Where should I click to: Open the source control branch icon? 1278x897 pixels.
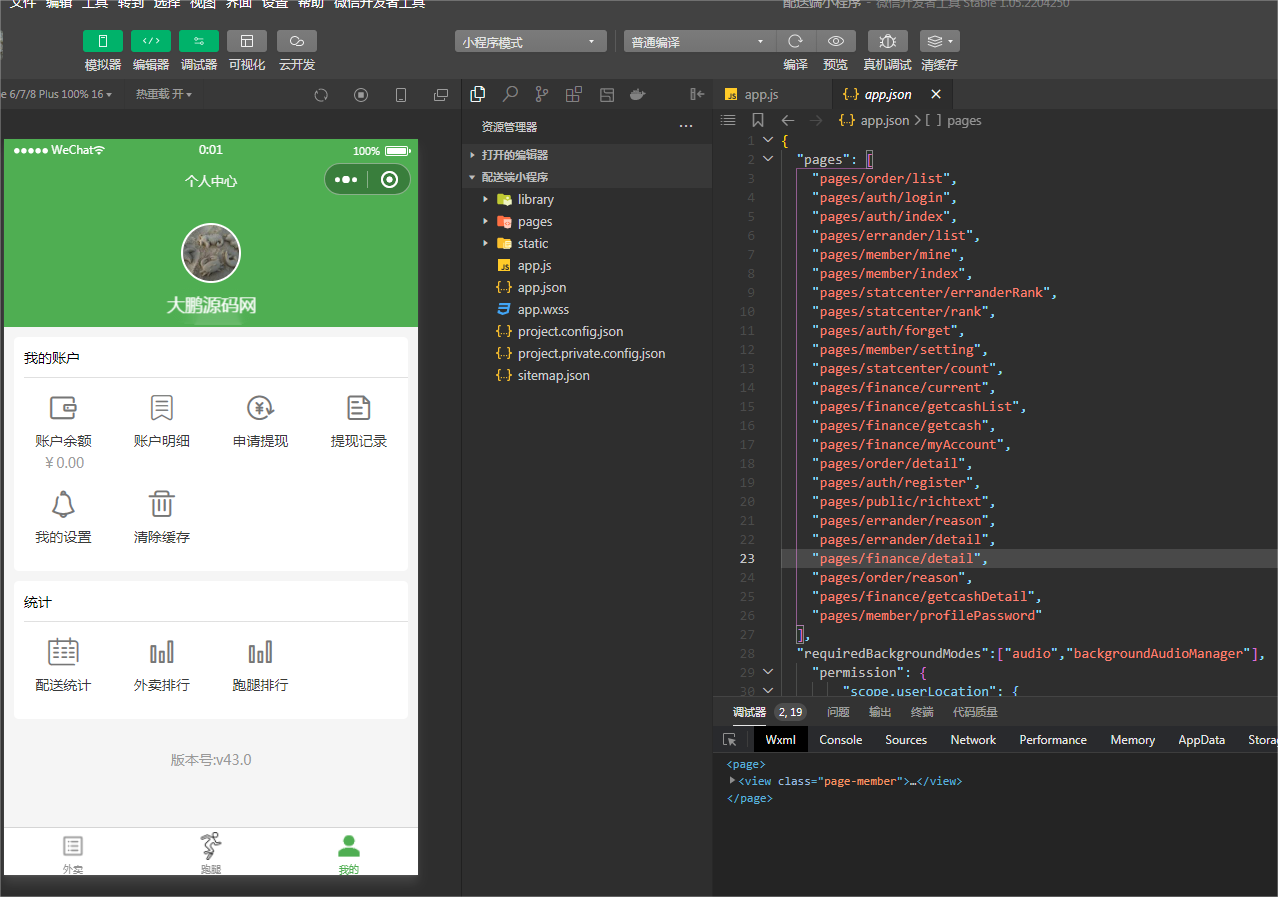point(541,94)
